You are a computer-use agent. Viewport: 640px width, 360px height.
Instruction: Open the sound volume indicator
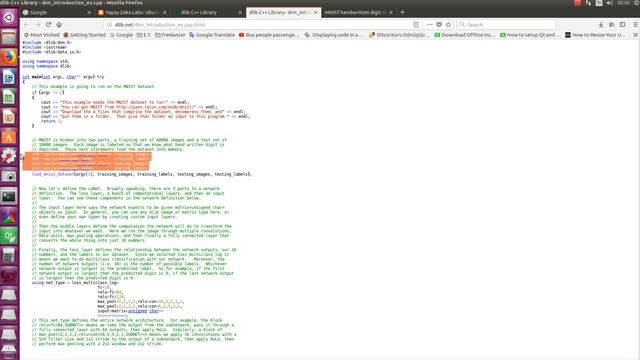(x=609, y=3)
